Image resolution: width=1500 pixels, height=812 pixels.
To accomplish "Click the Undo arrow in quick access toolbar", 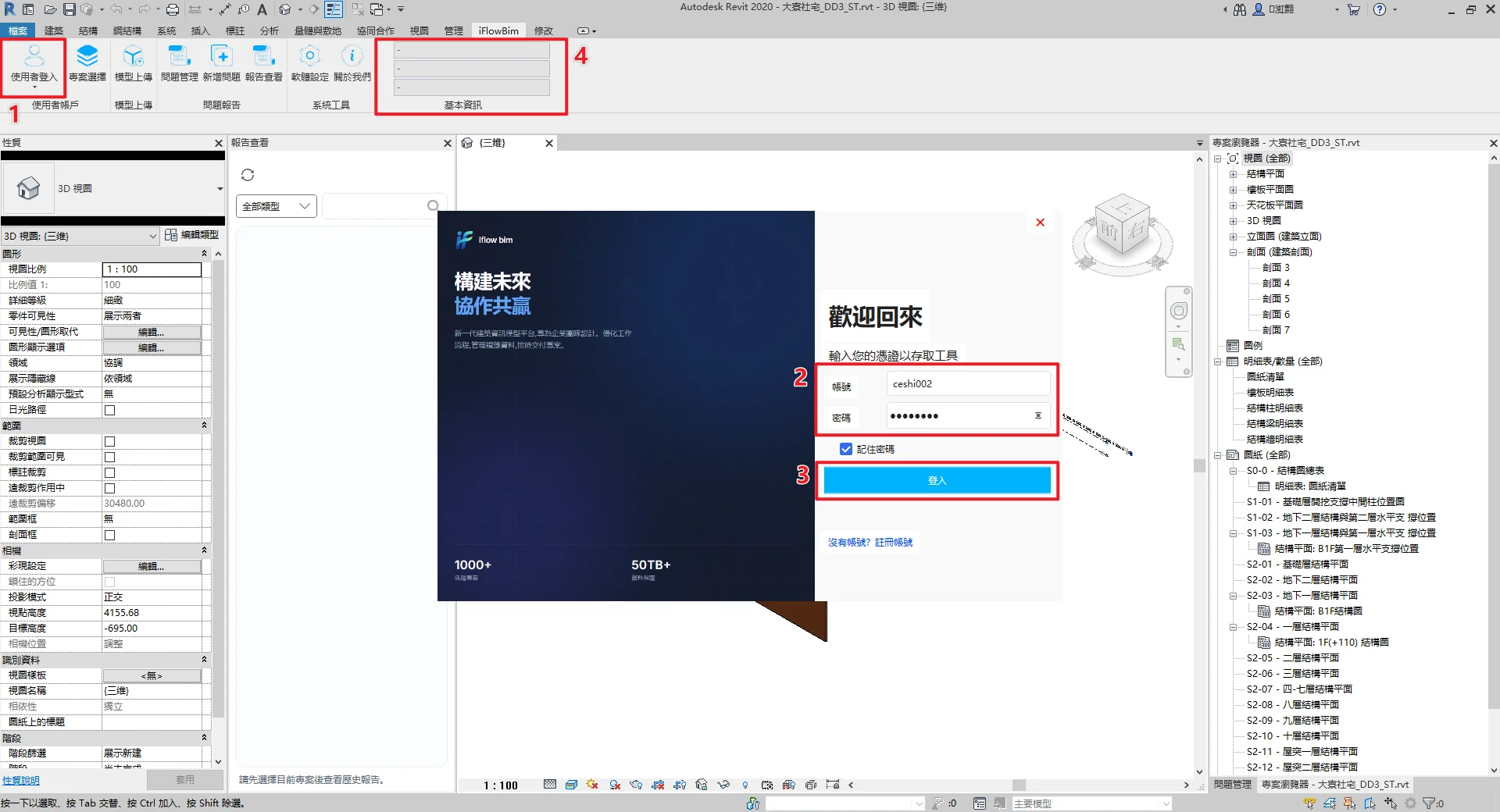I will coord(116,9).
